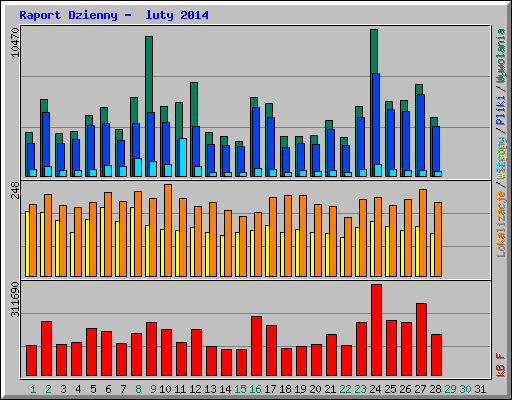The width and height of the screenshot is (512, 400).
Task: Click the day 22 weekend label
Action: 345,389
